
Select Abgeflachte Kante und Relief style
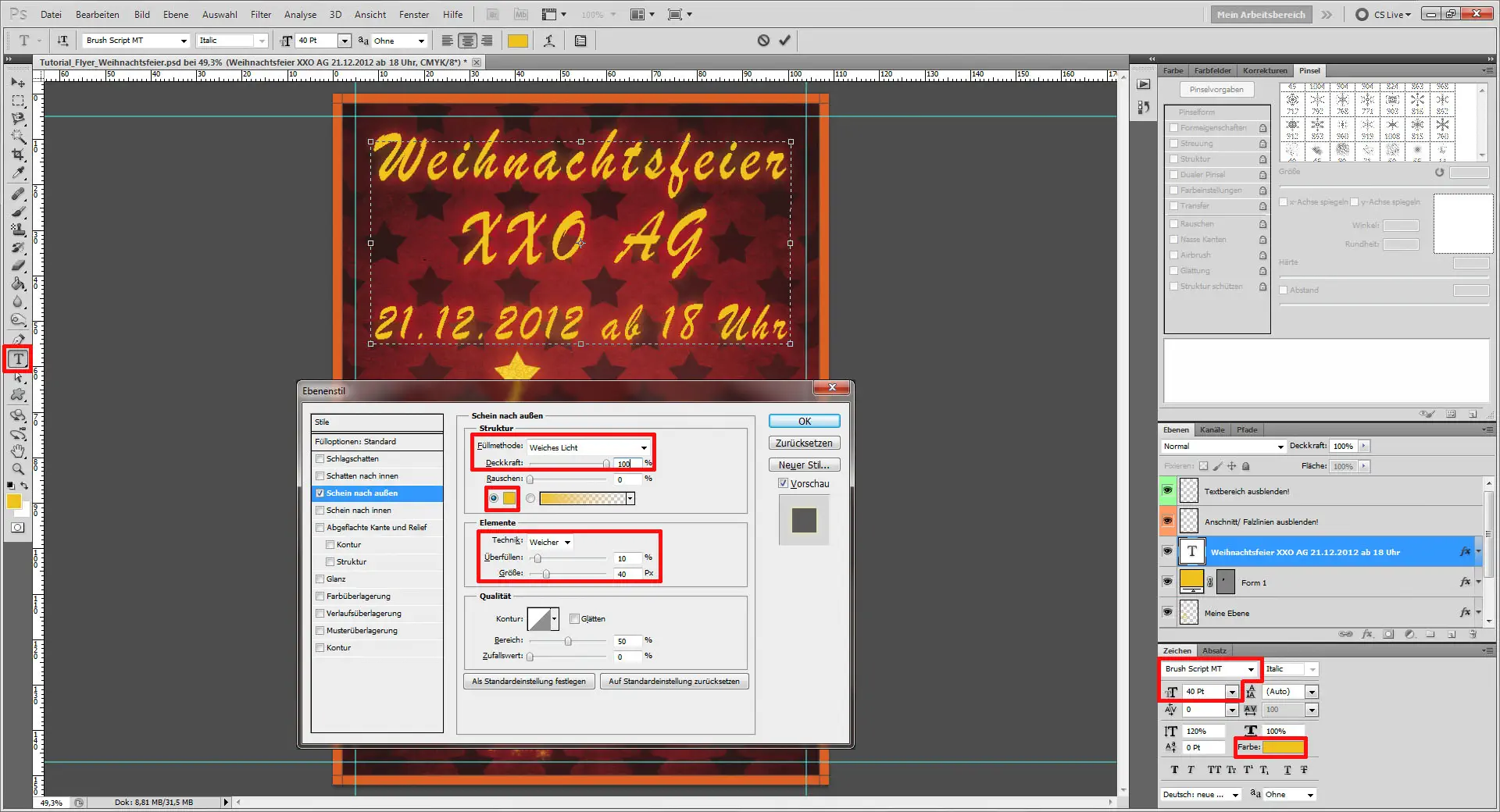pyautogui.click(x=377, y=528)
